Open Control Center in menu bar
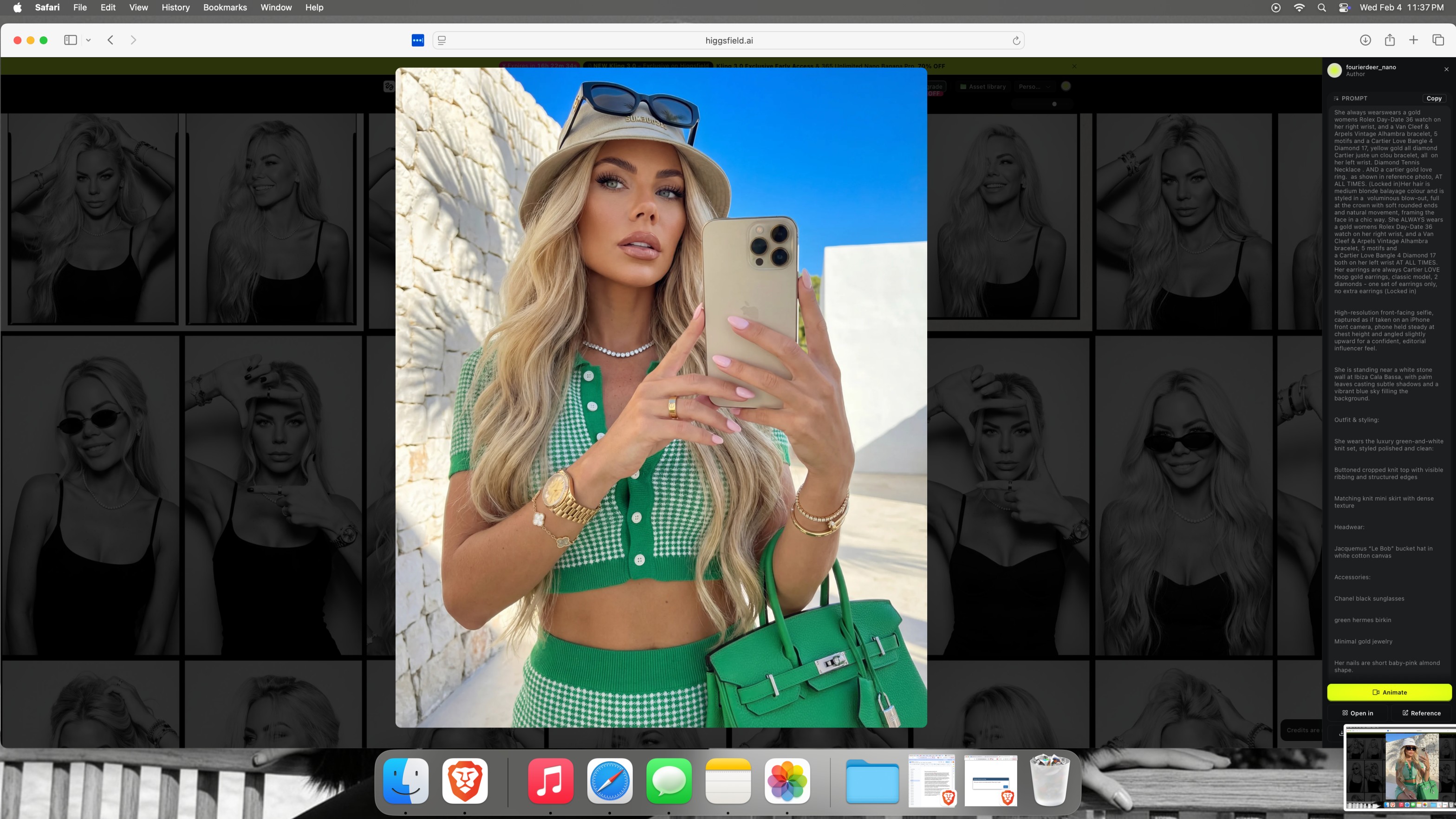Screen dimensions: 1456x819 pos(1344,7)
